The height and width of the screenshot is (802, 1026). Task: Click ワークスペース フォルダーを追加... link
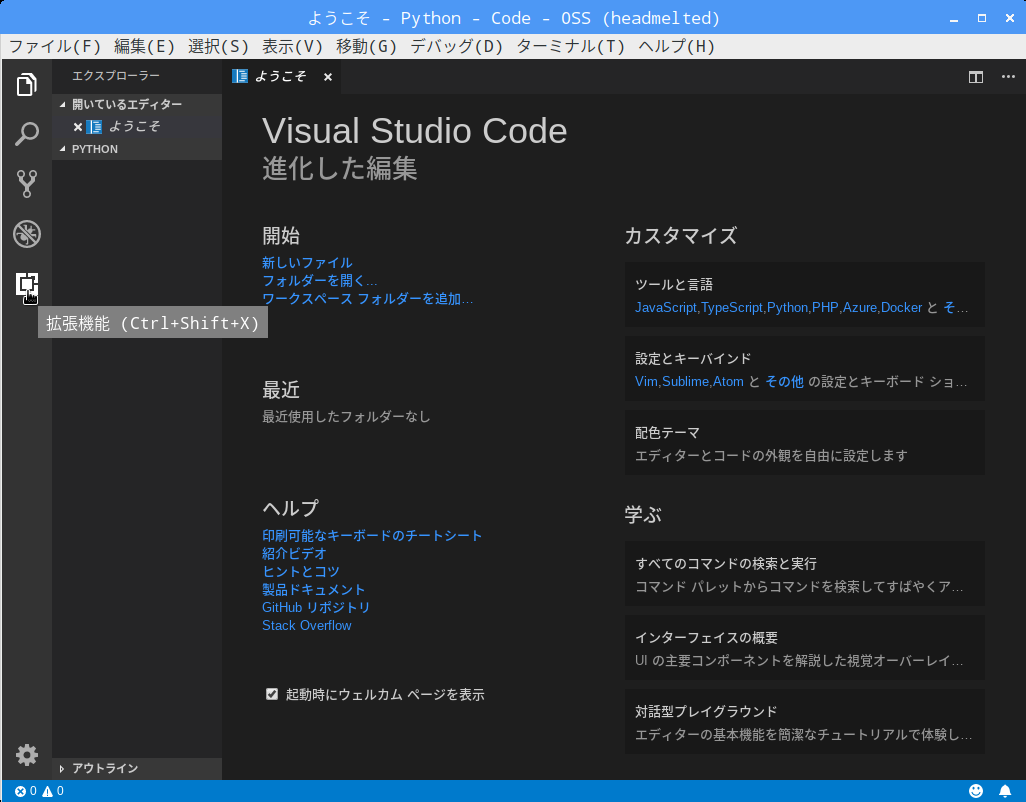click(367, 299)
